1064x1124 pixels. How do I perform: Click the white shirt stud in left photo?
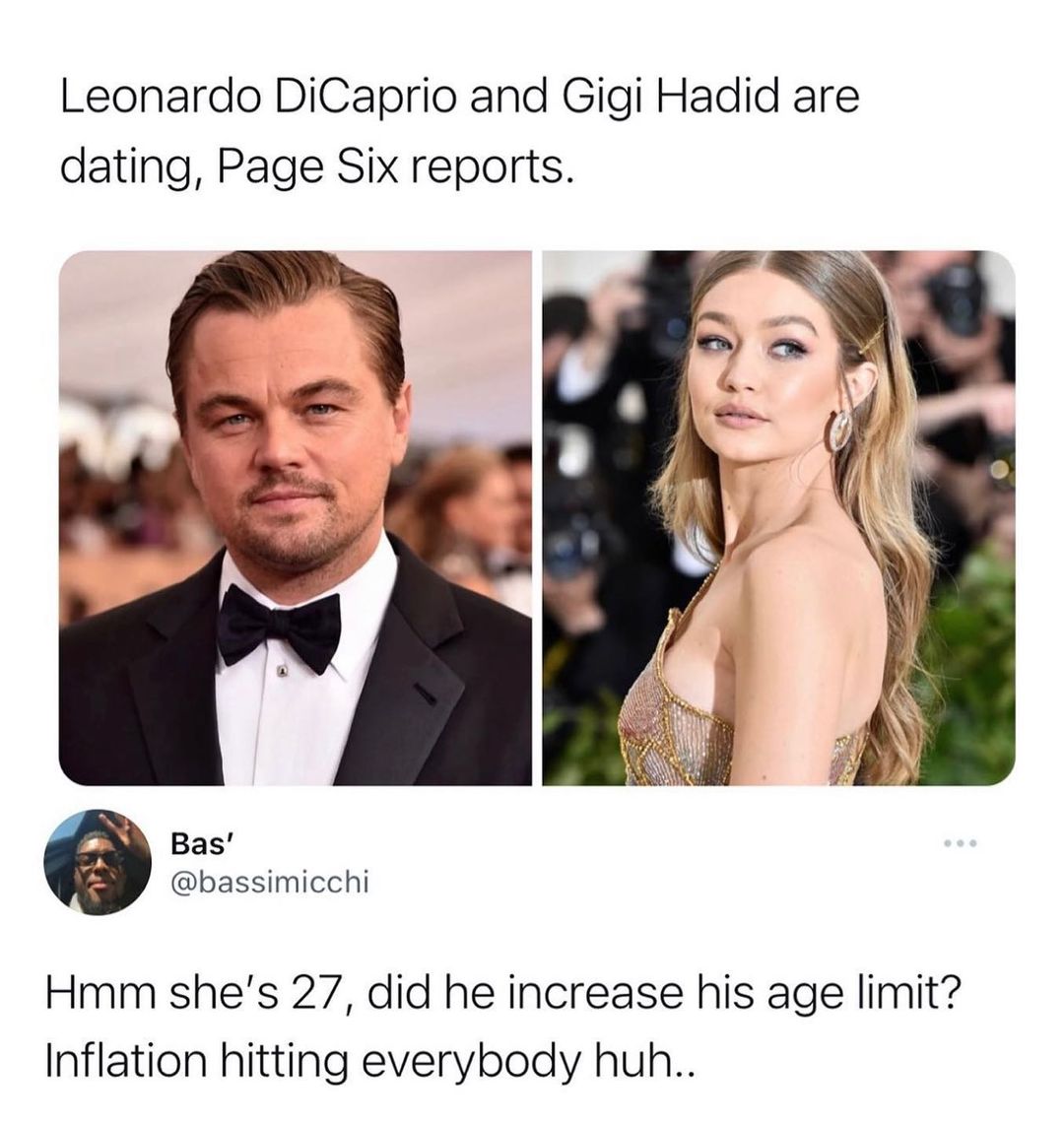coord(283,672)
